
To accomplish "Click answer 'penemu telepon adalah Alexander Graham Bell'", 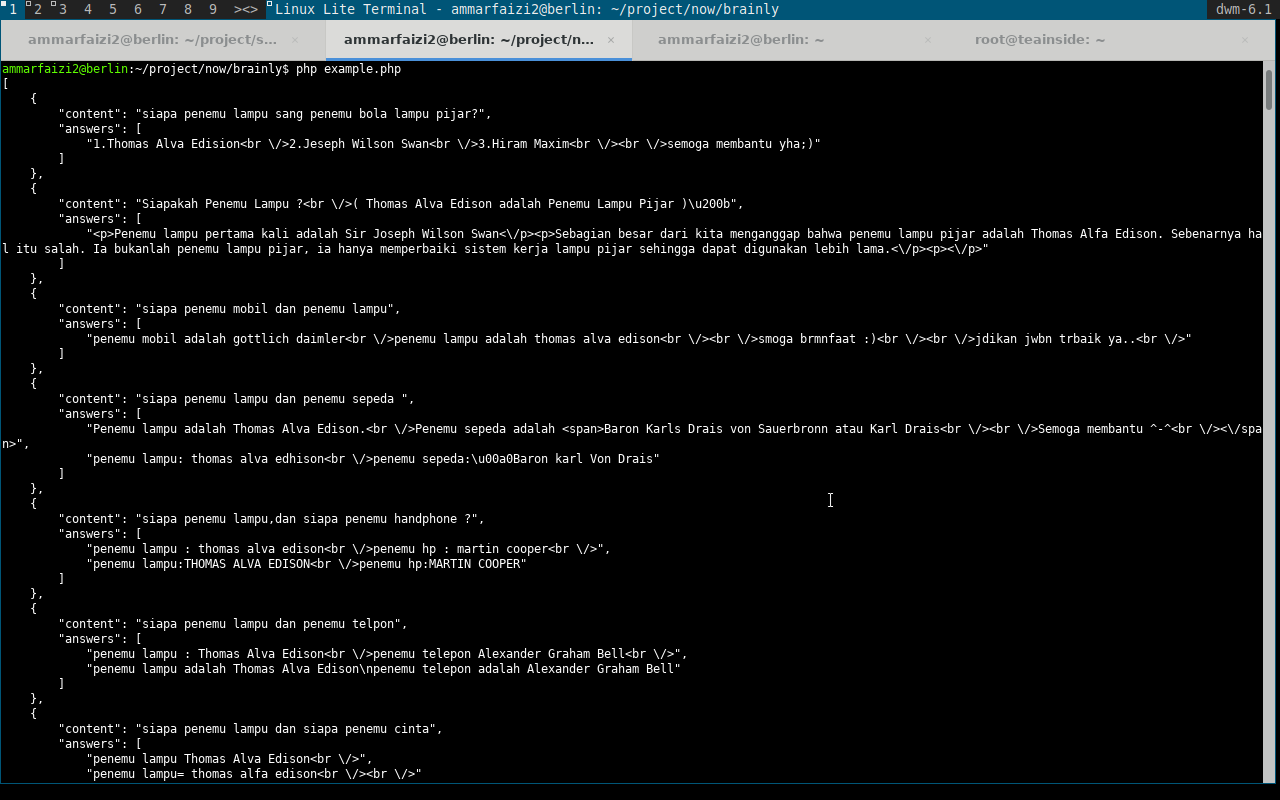I will [x=383, y=669].
